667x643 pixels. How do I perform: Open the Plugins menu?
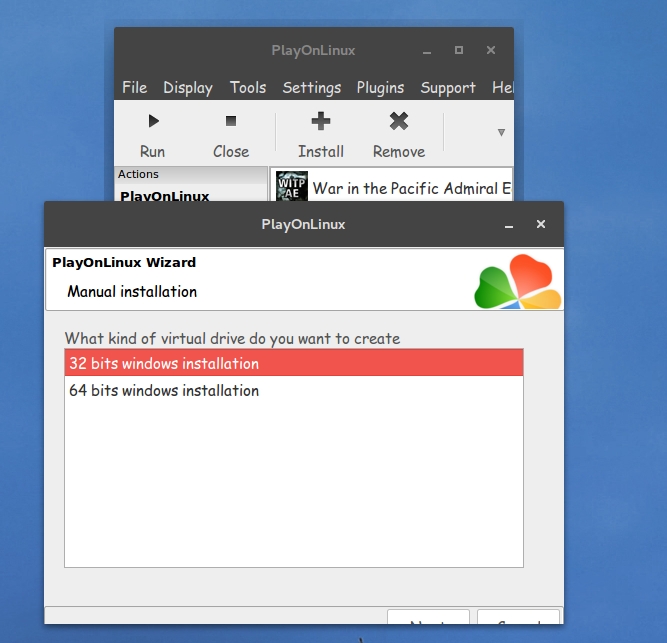coord(380,88)
